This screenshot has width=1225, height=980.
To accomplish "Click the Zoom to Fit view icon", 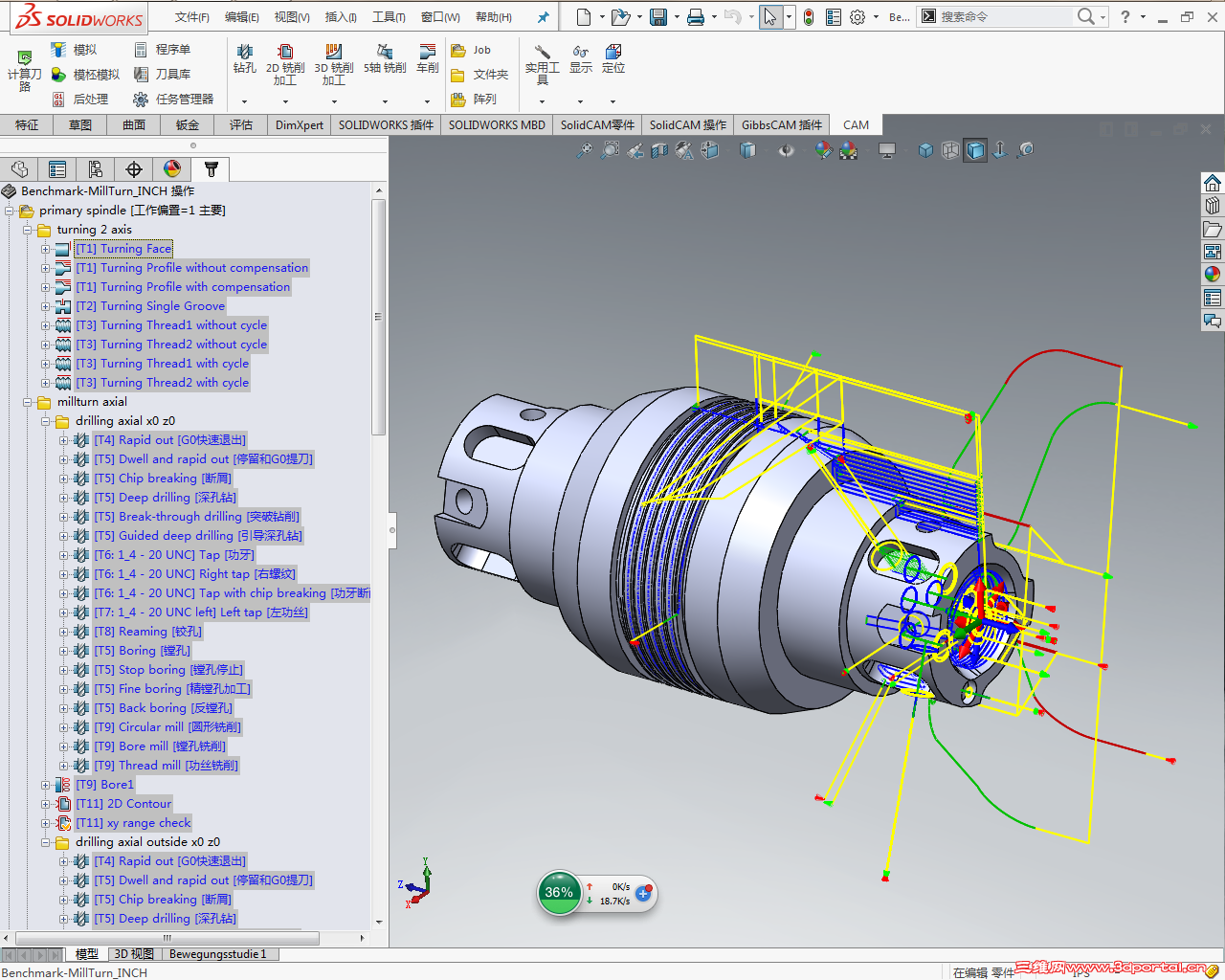I will [584, 150].
